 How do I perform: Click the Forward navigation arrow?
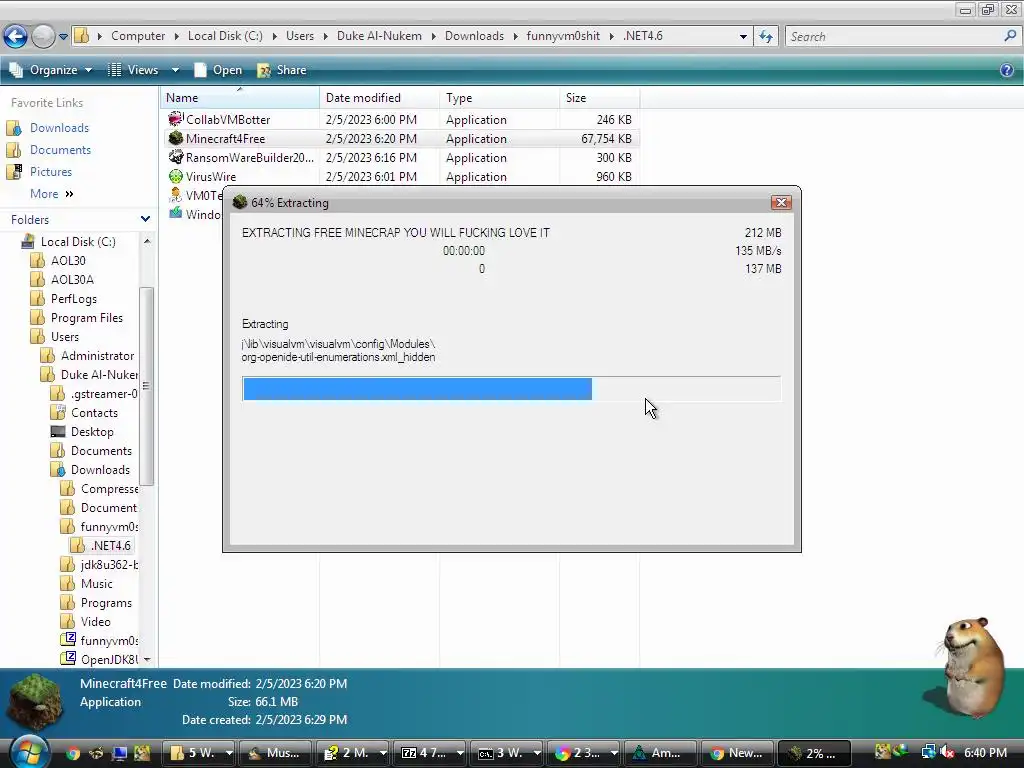(43, 36)
